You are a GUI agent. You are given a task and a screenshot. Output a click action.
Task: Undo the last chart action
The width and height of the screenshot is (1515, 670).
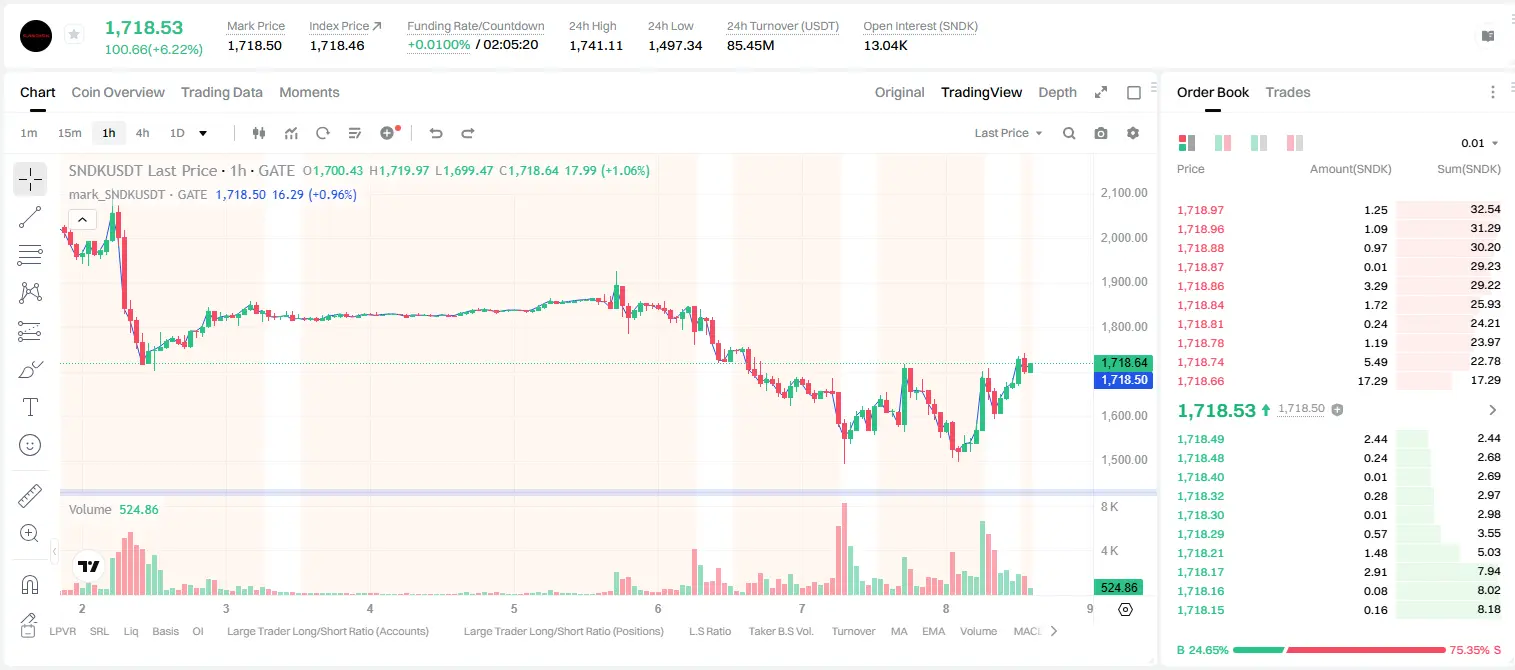(x=435, y=133)
